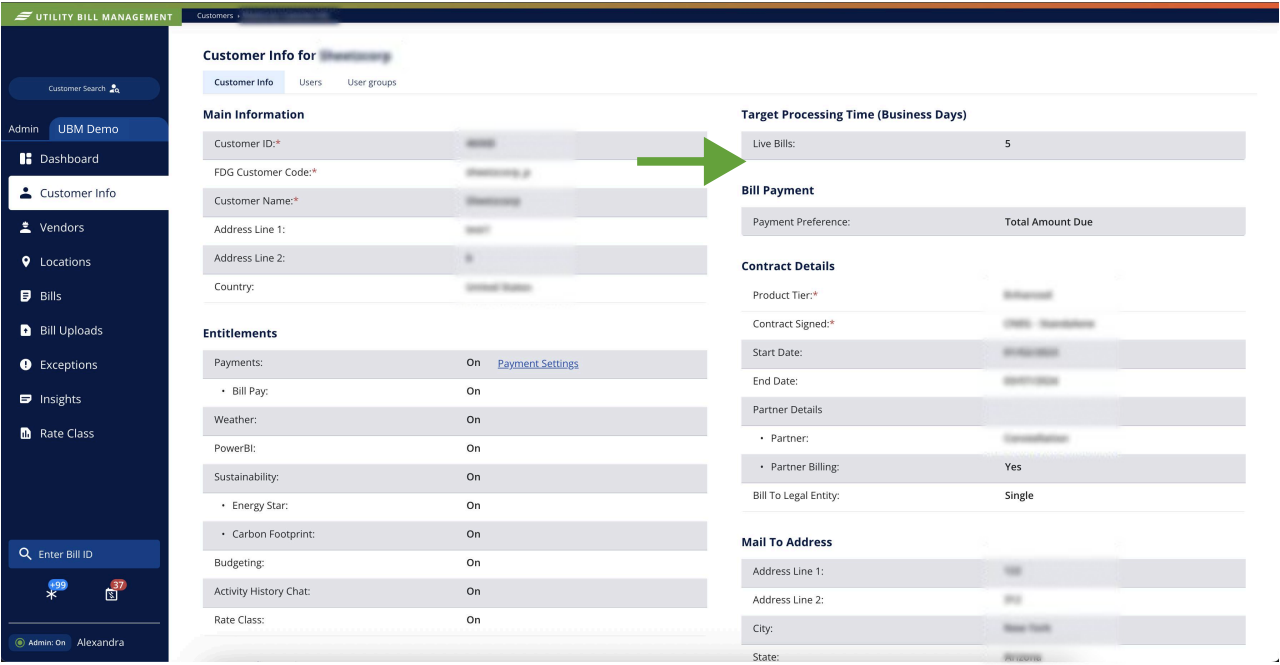Screen dimensions: 1280x665
Task: Click the Partner Billing Yes value
Action: point(1013,467)
